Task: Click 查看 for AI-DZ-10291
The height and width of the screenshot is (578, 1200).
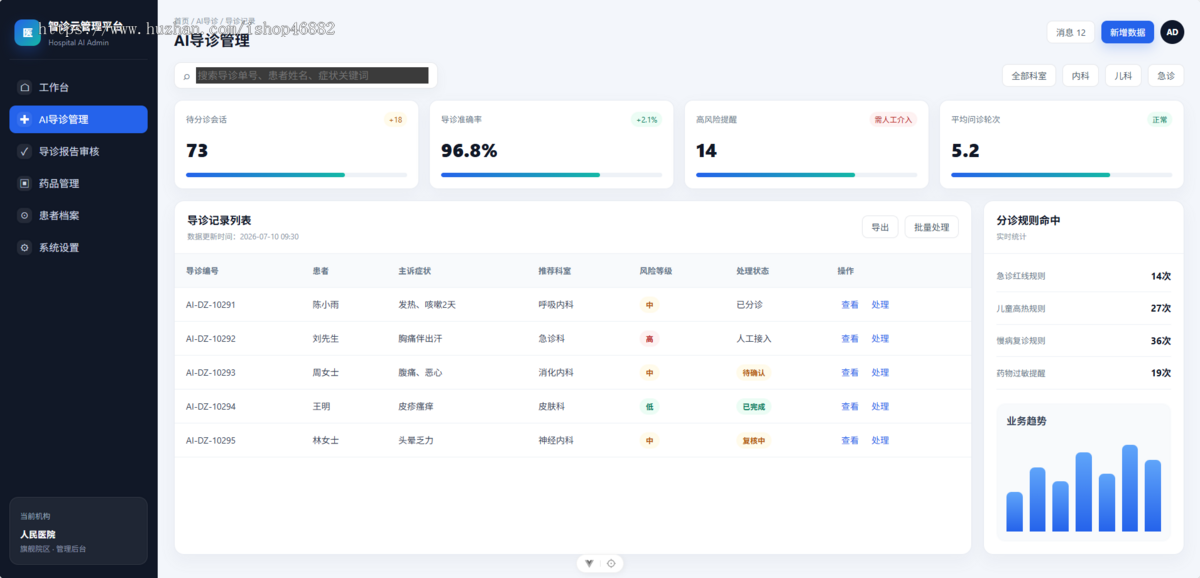Action: click(x=850, y=305)
